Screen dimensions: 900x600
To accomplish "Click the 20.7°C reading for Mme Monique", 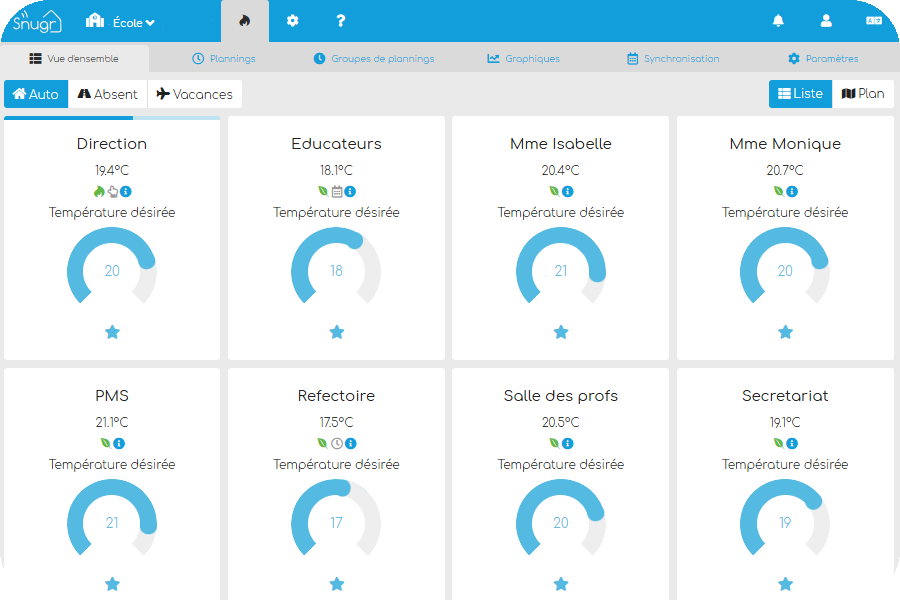I will coord(785,170).
